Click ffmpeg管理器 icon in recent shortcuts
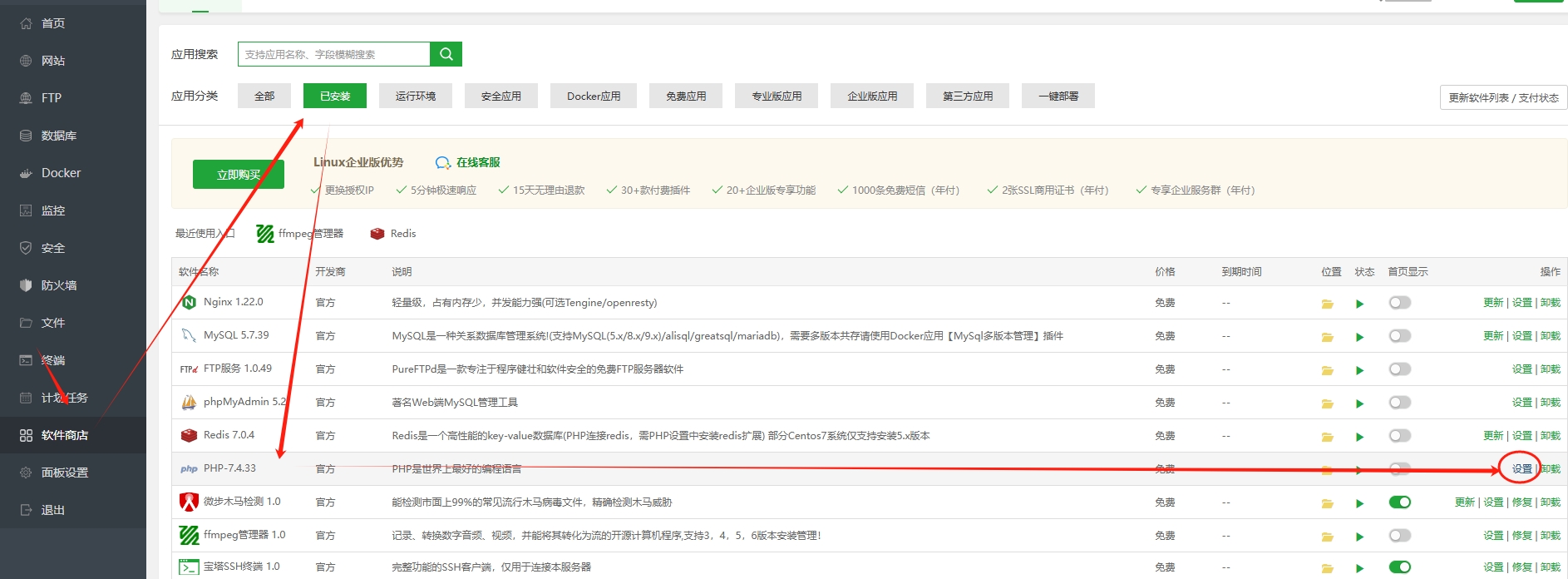The image size is (1568, 579). [x=265, y=234]
